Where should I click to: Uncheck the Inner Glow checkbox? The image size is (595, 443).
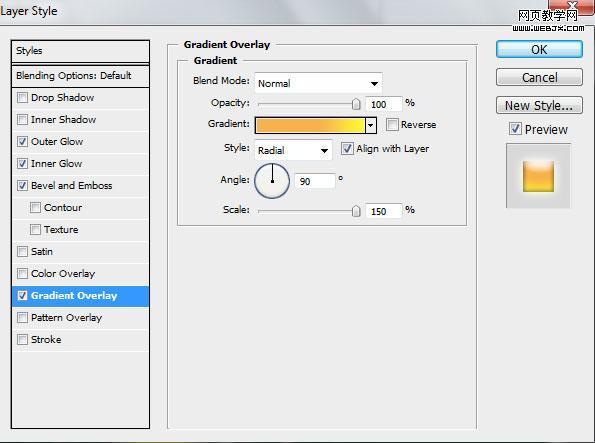pos(22,164)
